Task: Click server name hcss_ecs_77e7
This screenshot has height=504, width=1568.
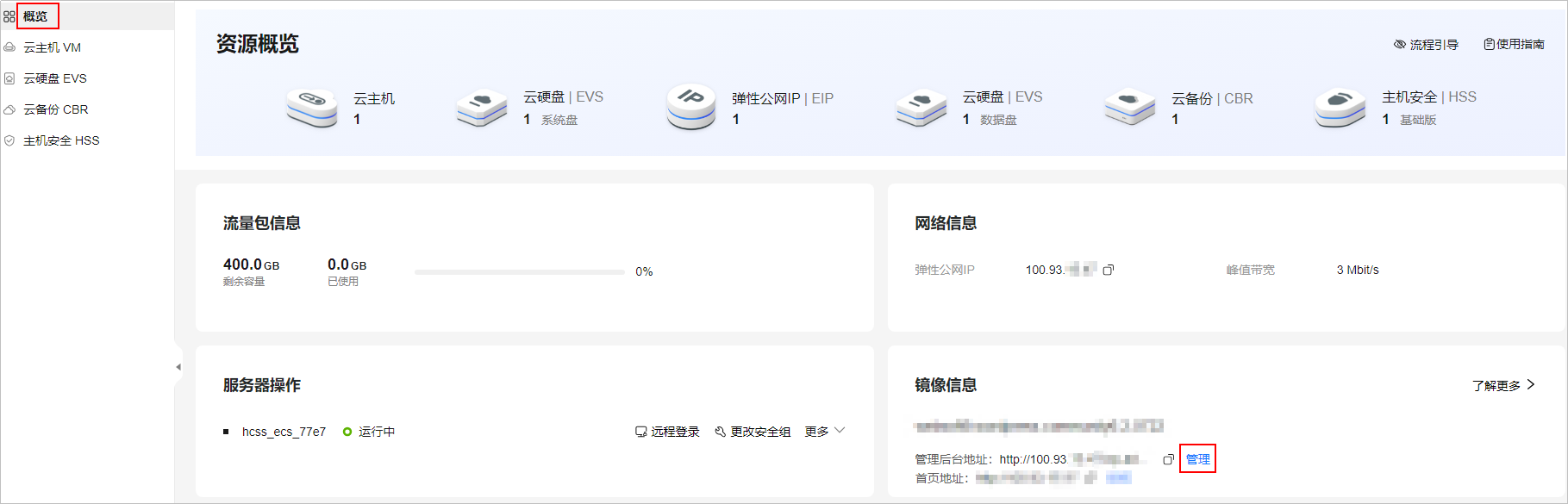Action: pyautogui.click(x=284, y=432)
